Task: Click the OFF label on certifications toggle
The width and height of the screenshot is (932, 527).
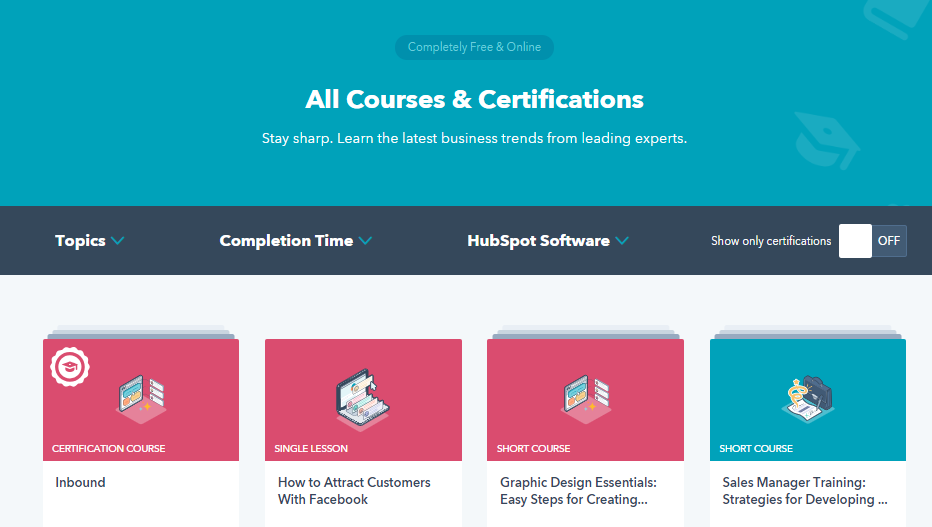Action: (x=889, y=241)
